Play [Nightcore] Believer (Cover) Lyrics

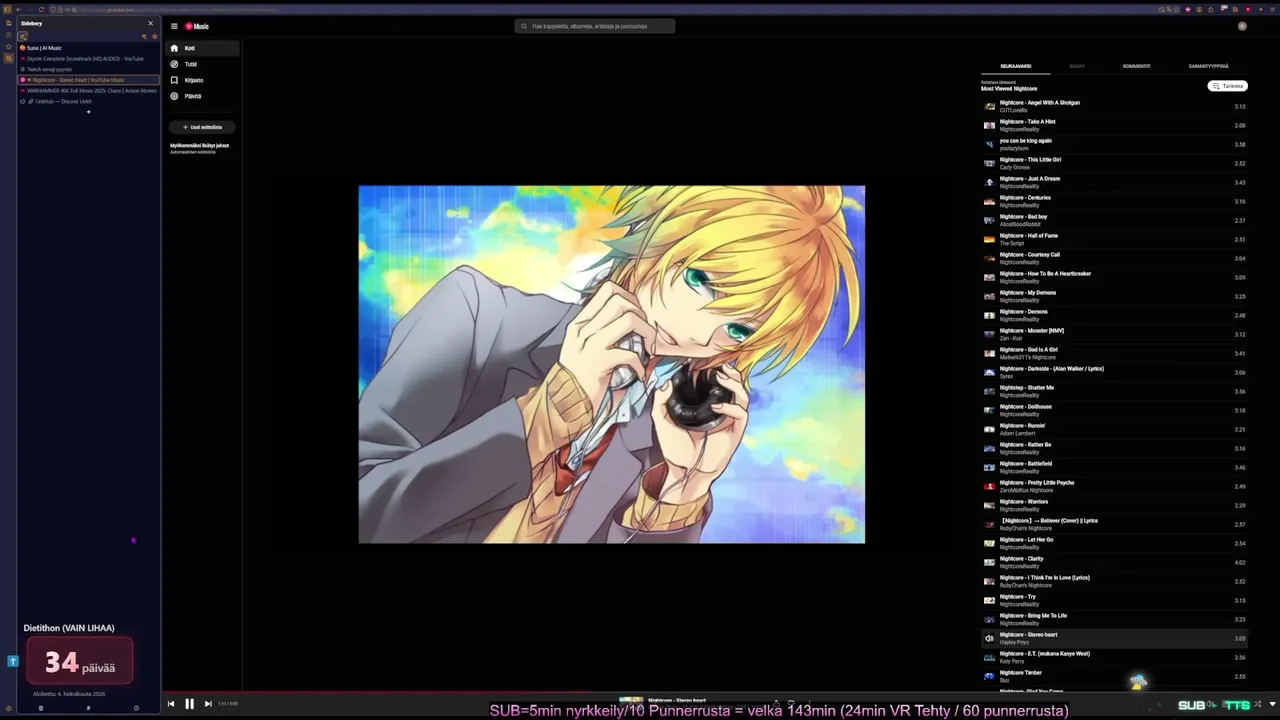(x=1115, y=524)
